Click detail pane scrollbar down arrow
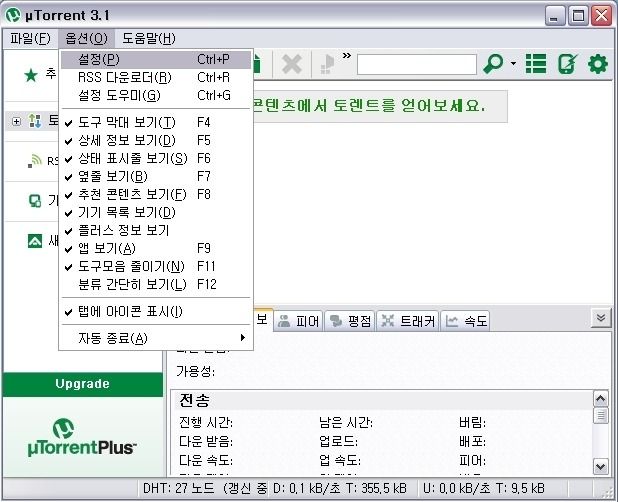This screenshot has height=502, width=618. coord(600,467)
